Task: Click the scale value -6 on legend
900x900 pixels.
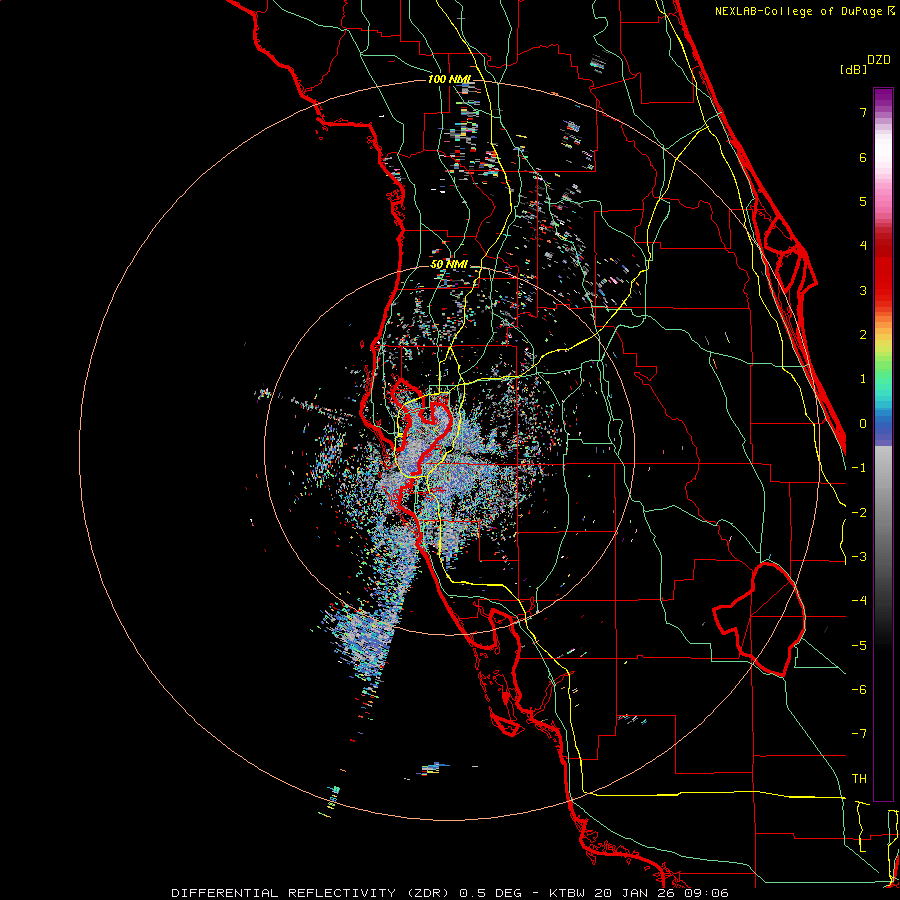Action: click(859, 690)
